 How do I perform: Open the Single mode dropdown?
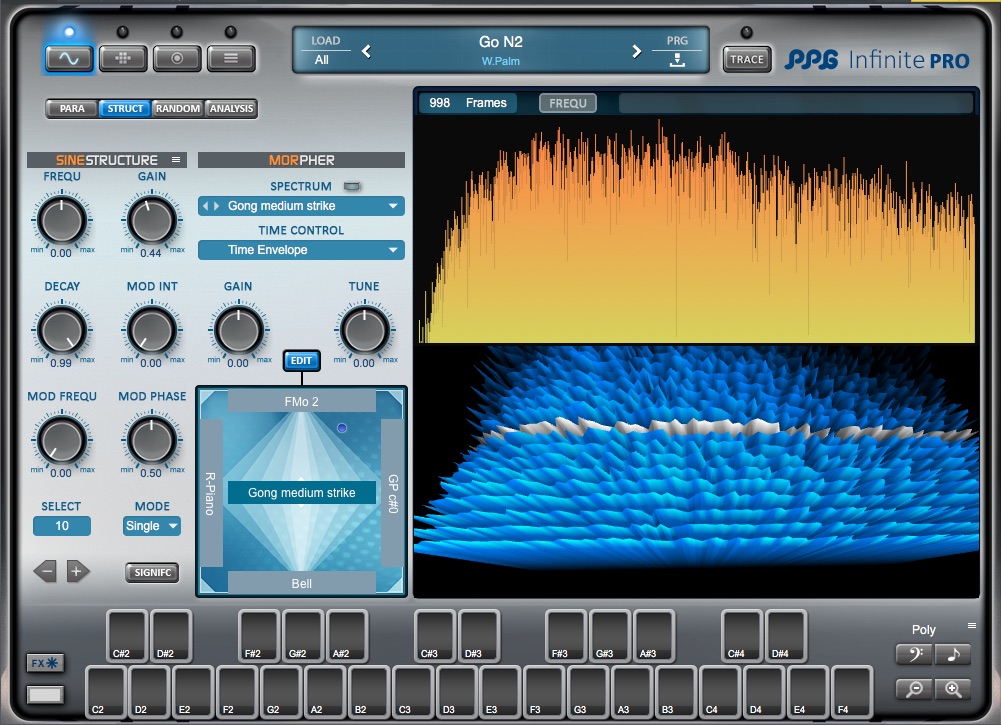pos(152,526)
